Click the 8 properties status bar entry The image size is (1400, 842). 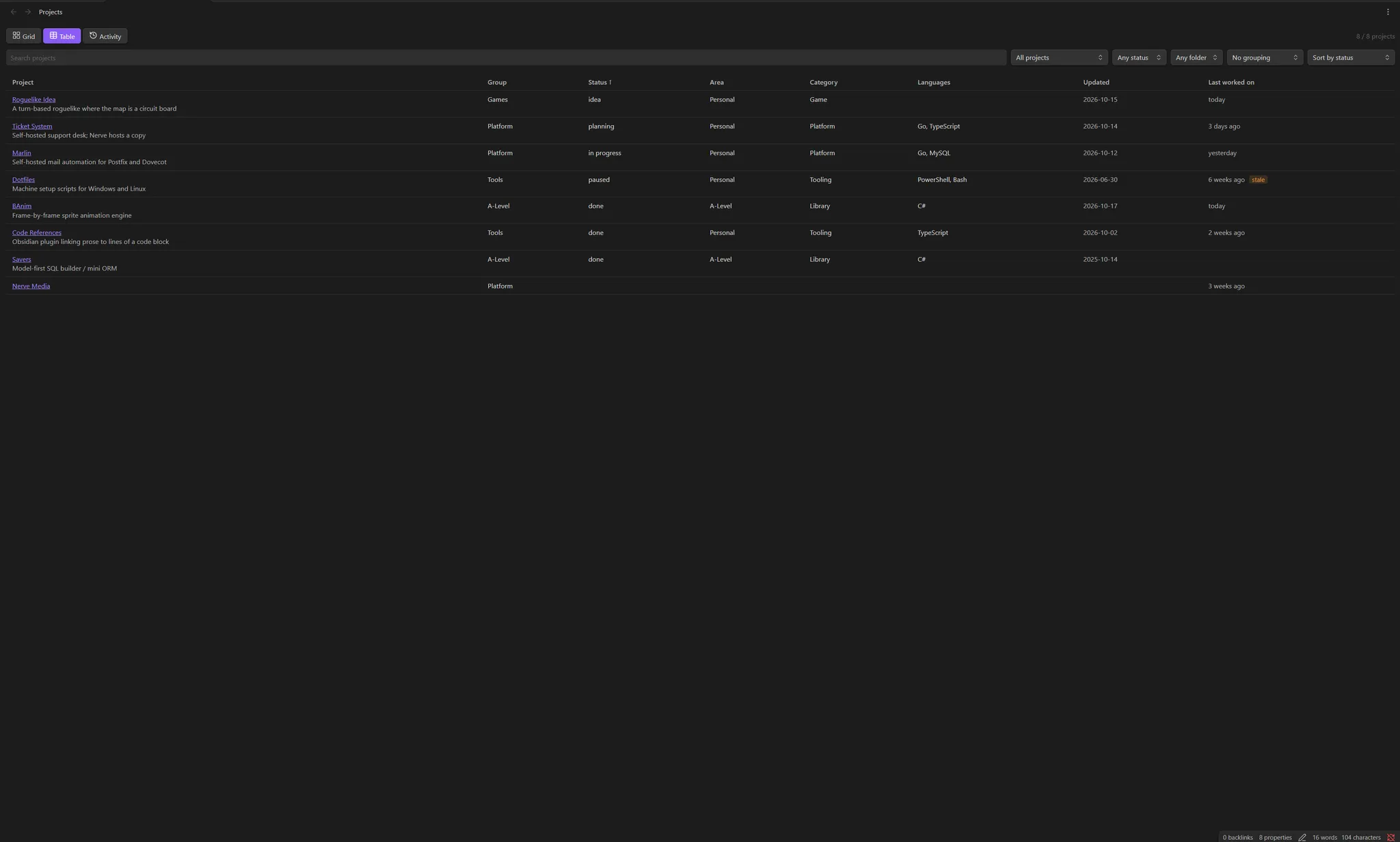point(1275,837)
